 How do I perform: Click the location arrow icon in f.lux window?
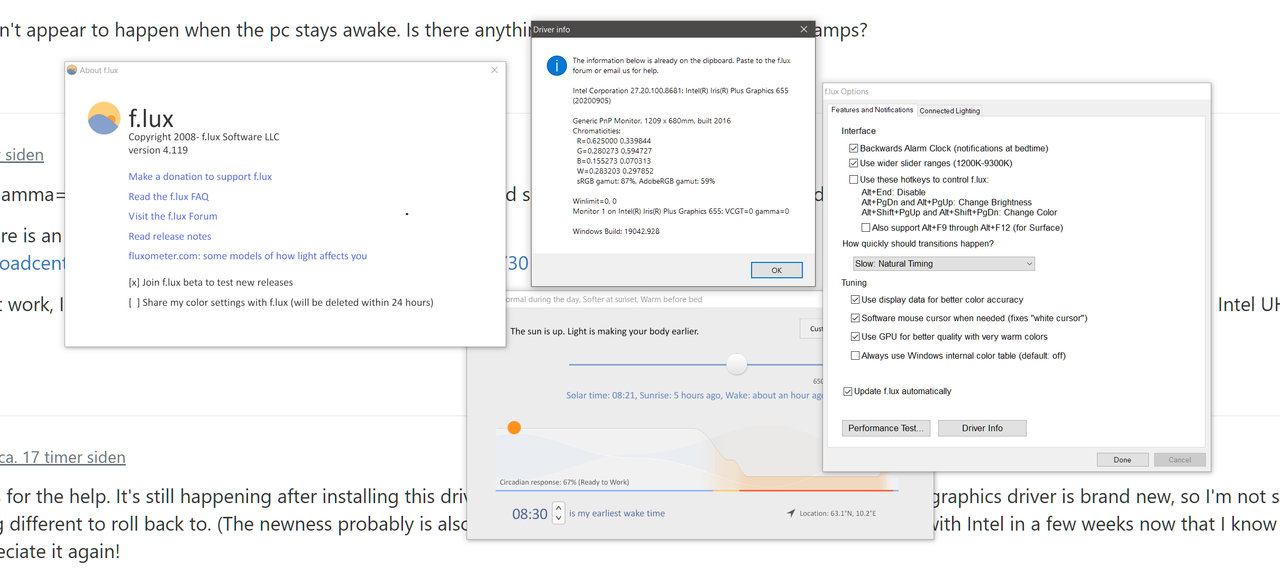[791, 514]
